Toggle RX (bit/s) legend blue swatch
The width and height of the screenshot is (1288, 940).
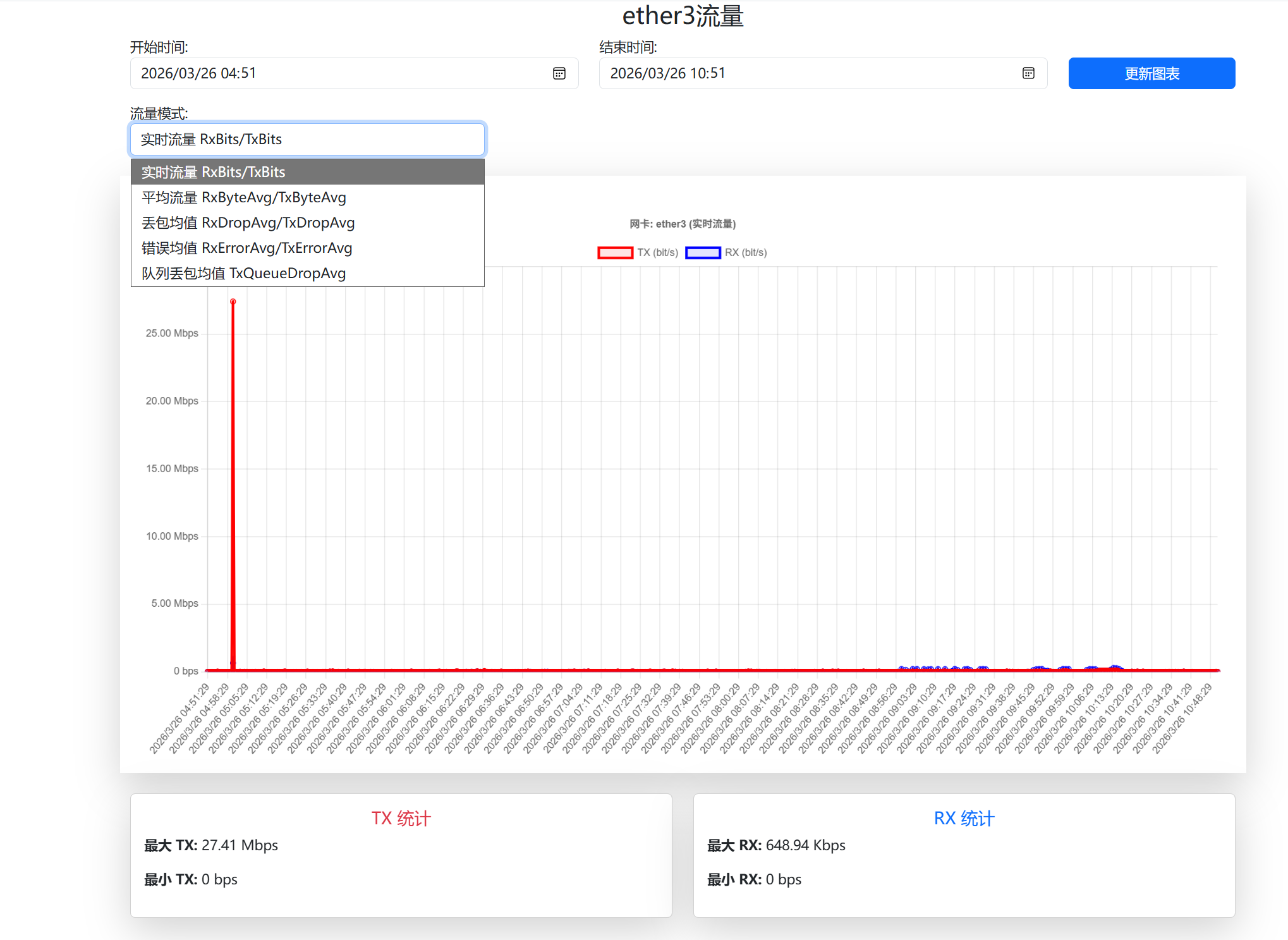tap(703, 253)
